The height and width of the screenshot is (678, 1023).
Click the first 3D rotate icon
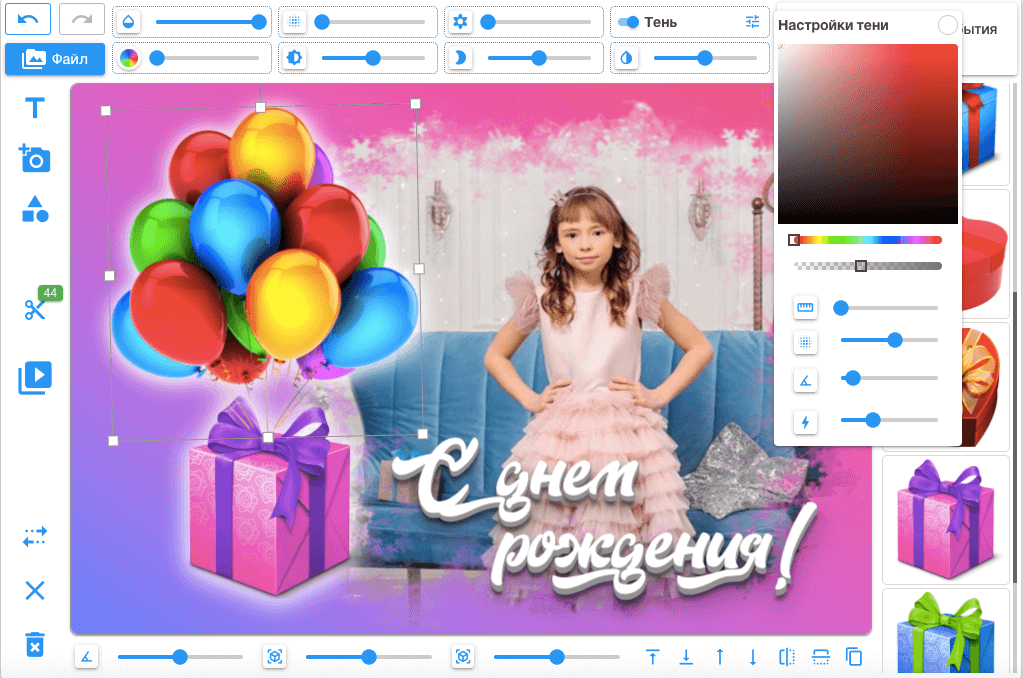point(275,657)
